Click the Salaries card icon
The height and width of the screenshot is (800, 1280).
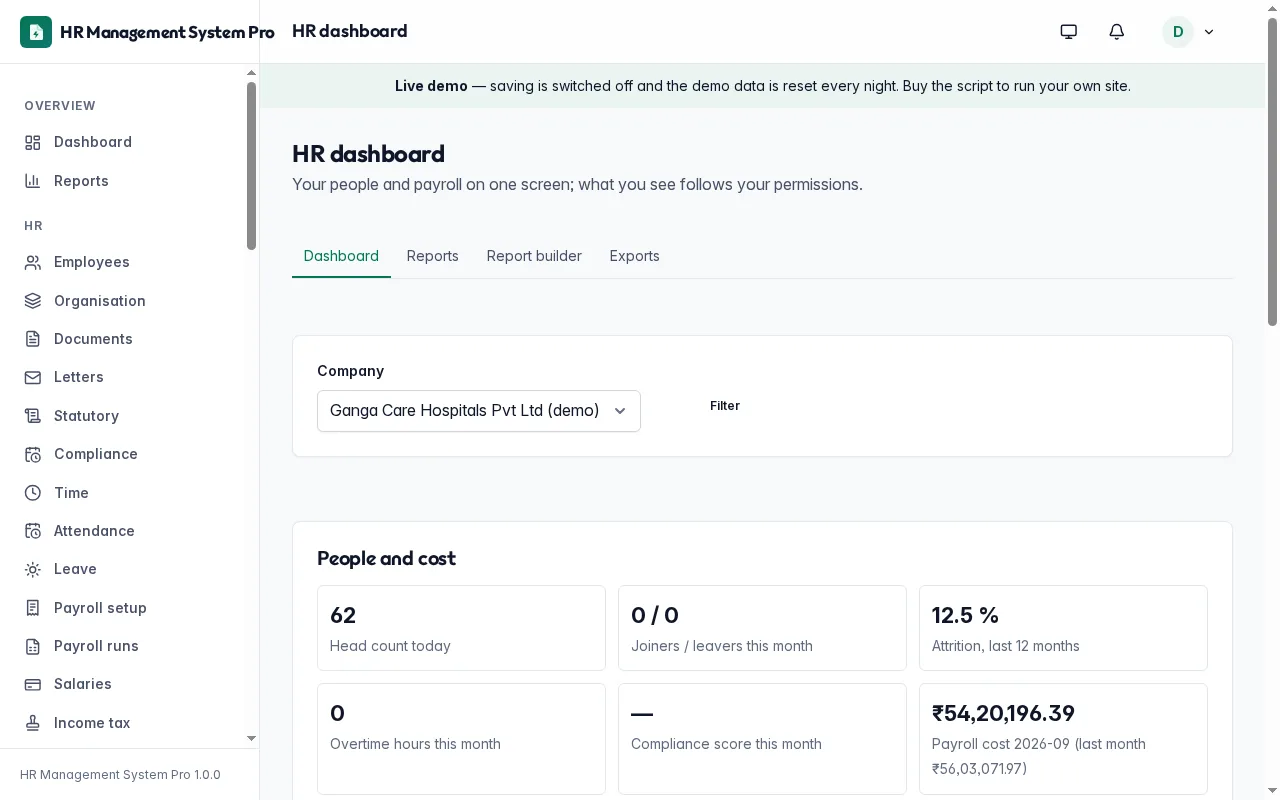(33, 684)
